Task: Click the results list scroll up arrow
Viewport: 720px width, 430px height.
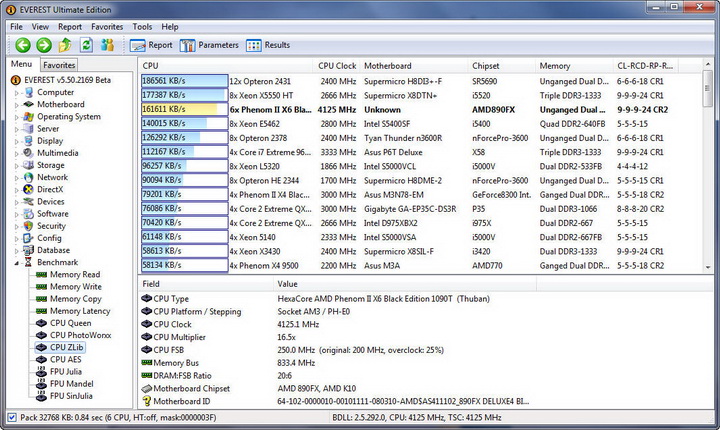Action: 708,65
